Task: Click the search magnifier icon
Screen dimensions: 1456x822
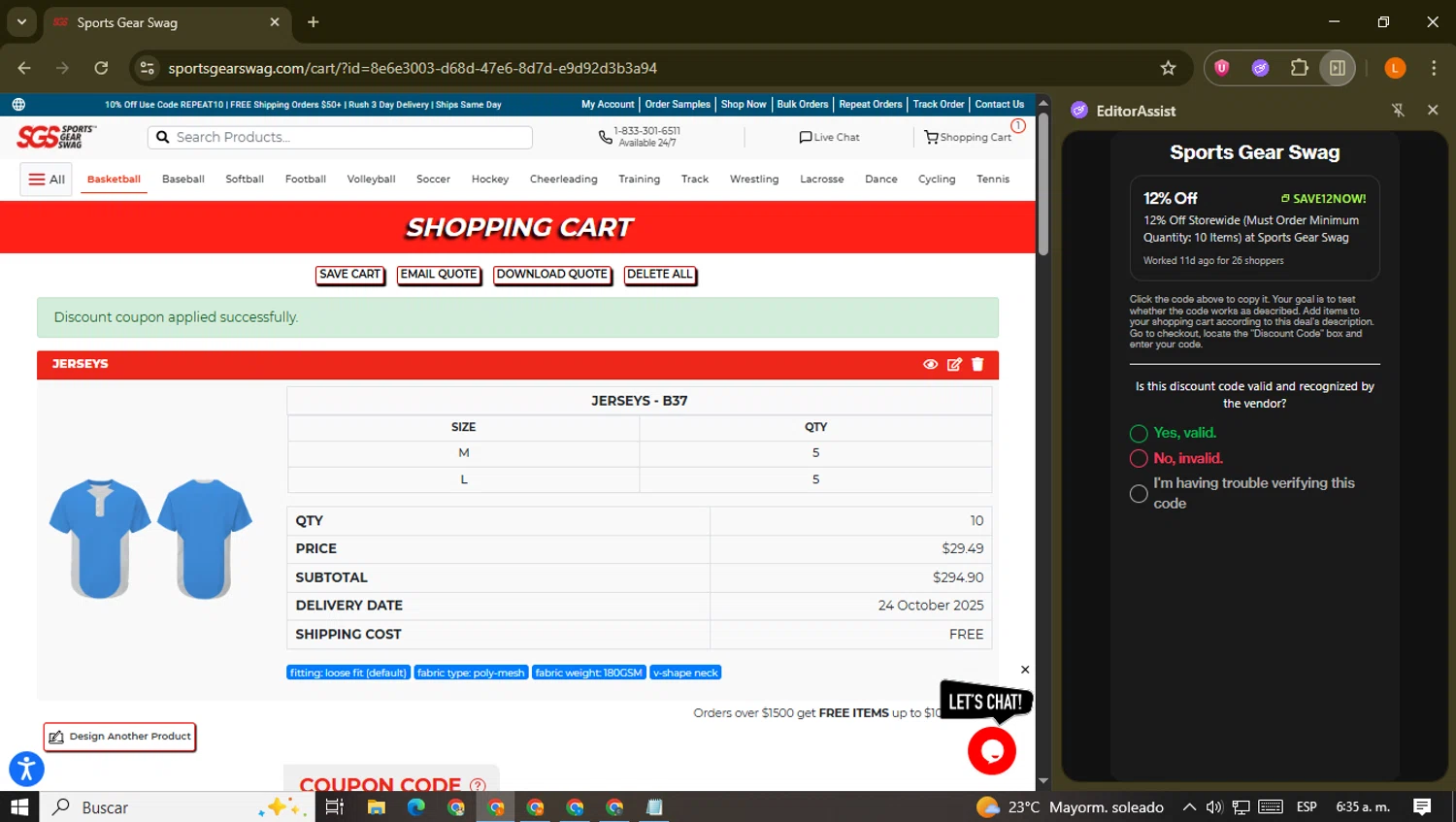Action: (x=163, y=137)
